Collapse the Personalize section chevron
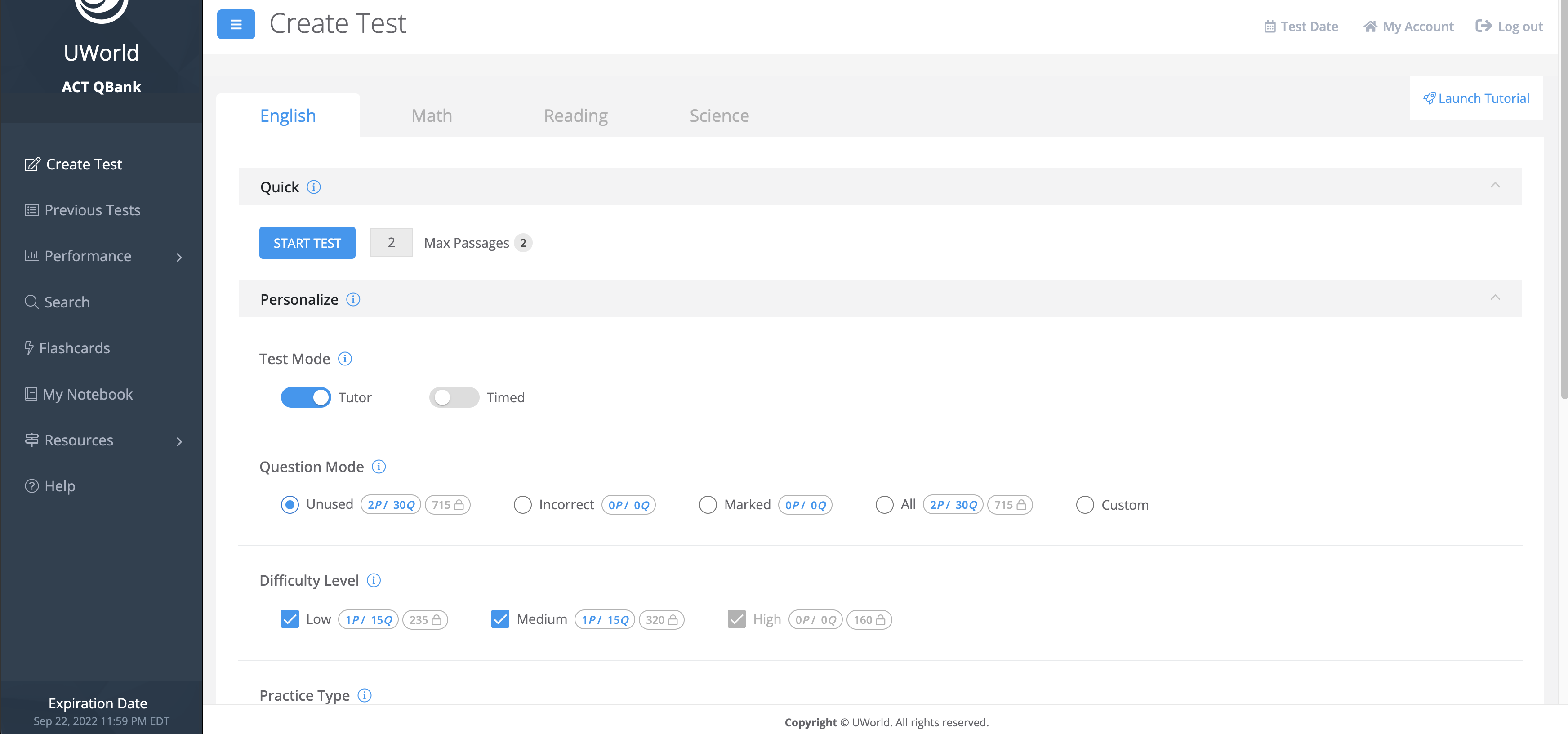The width and height of the screenshot is (1568, 734). pos(1495,298)
